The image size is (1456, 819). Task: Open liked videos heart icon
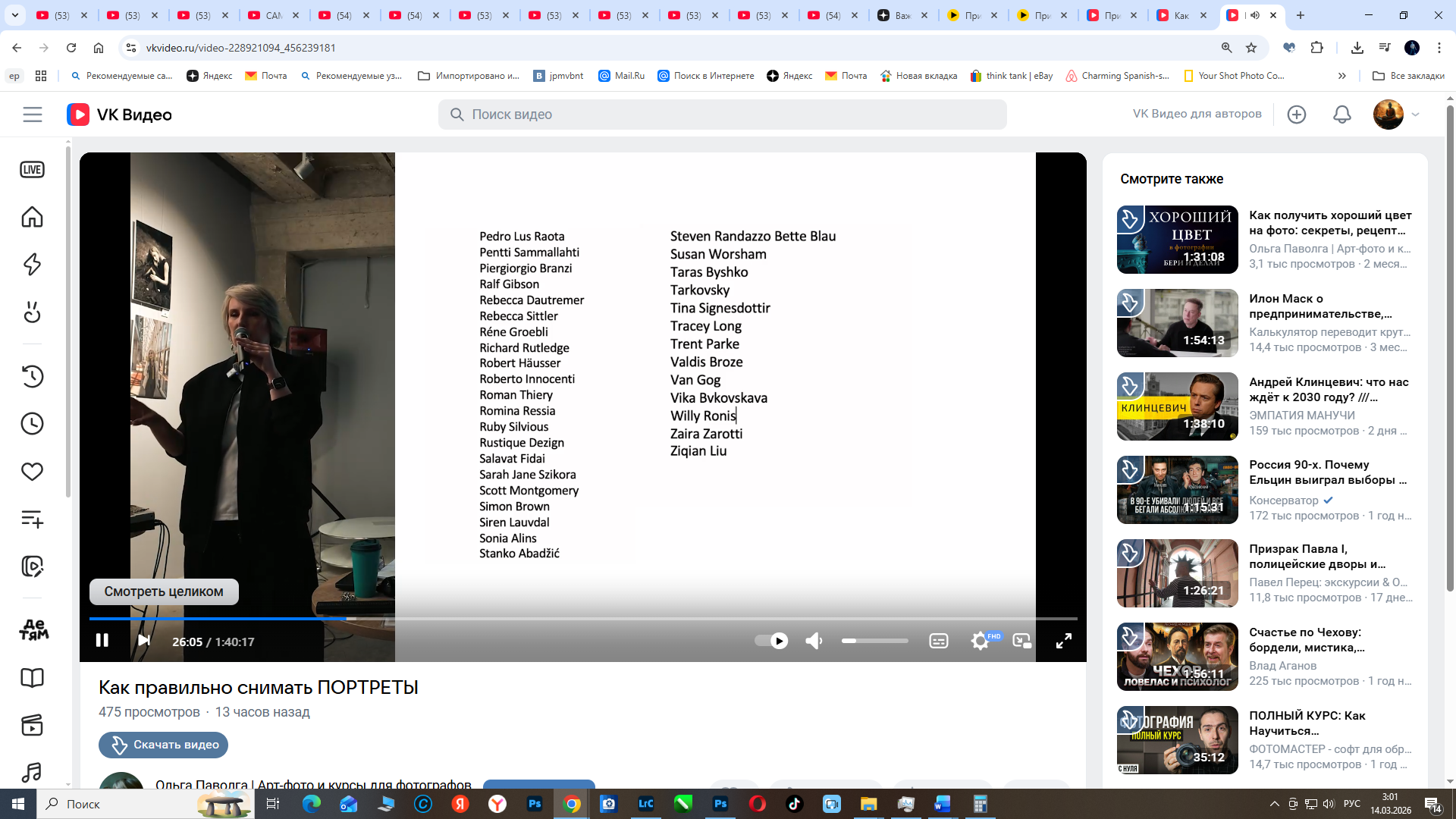[32, 472]
